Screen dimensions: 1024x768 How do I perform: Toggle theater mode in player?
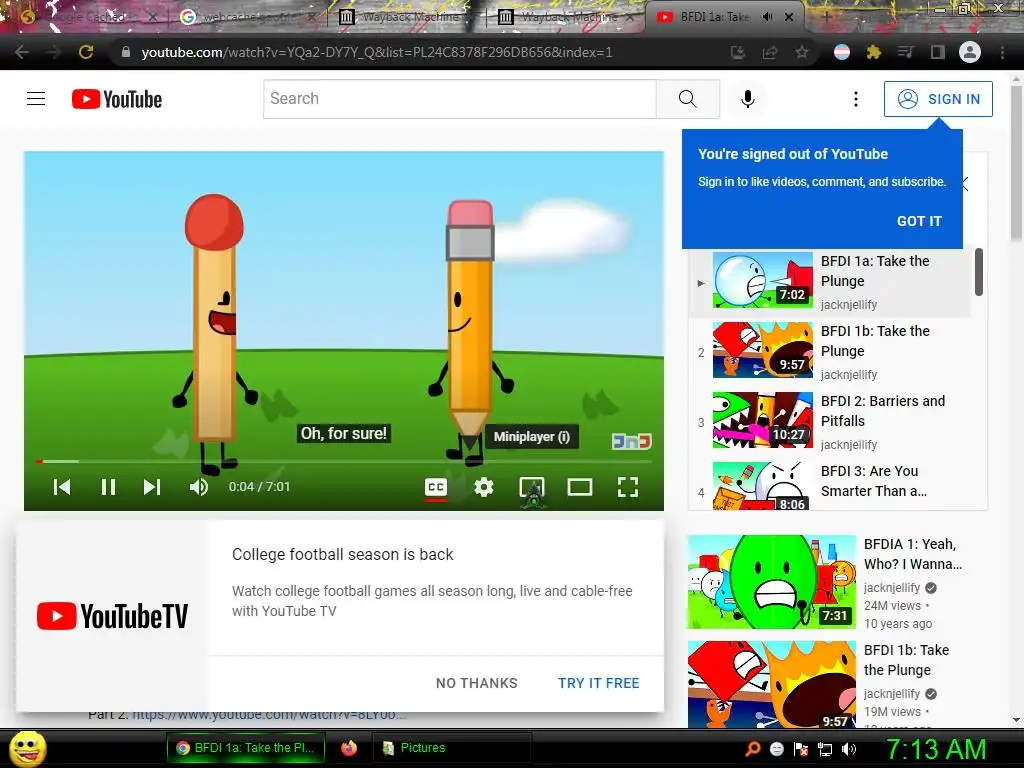point(580,487)
